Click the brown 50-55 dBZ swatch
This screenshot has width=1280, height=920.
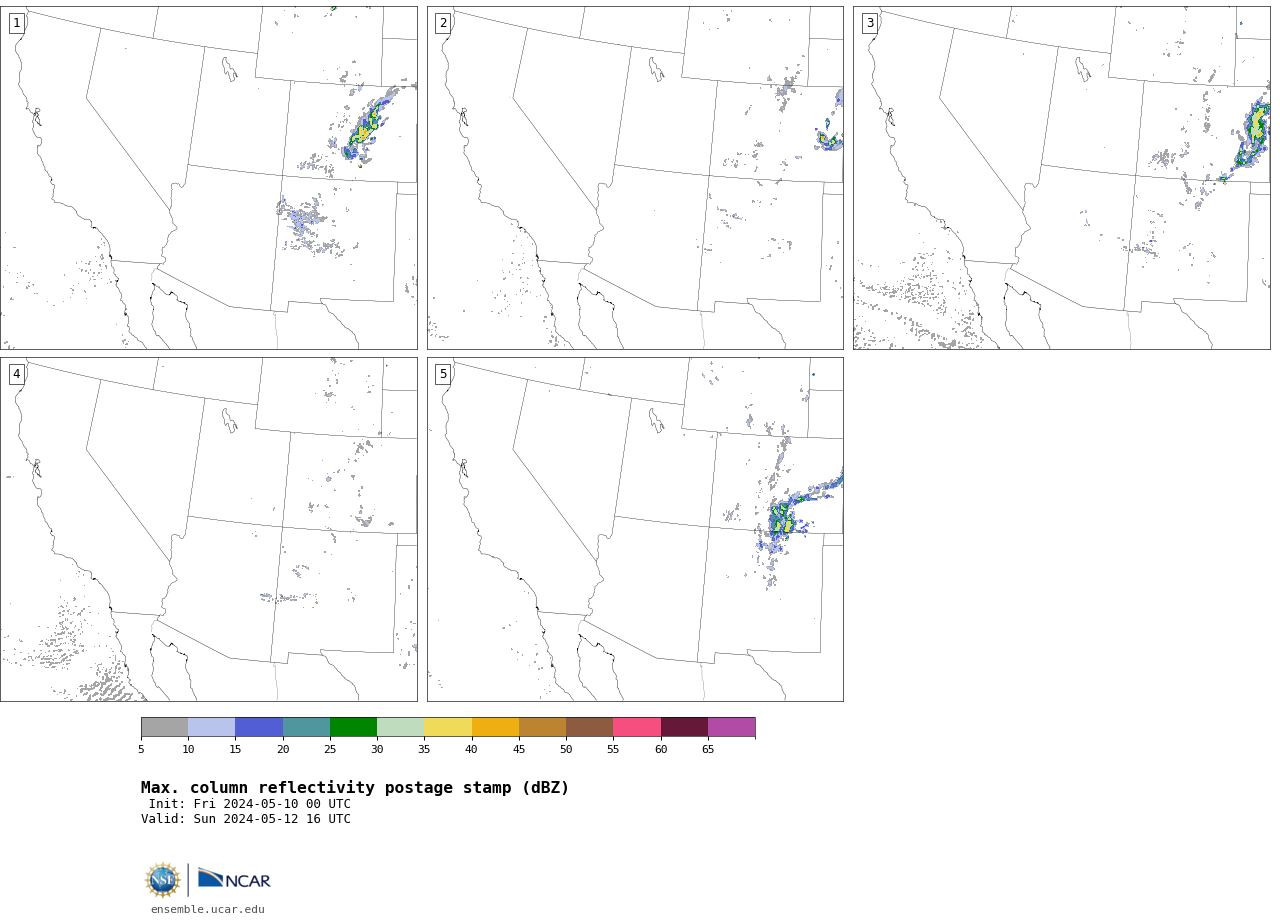tap(590, 727)
